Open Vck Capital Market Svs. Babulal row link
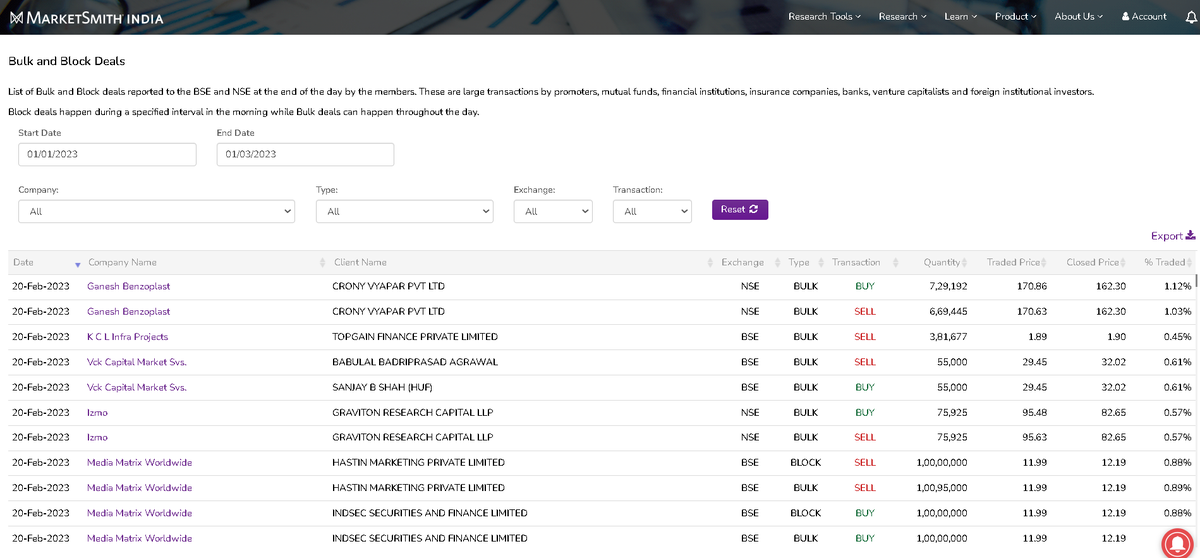This screenshot has height=558, width=1200. click(x=137, y=362)
